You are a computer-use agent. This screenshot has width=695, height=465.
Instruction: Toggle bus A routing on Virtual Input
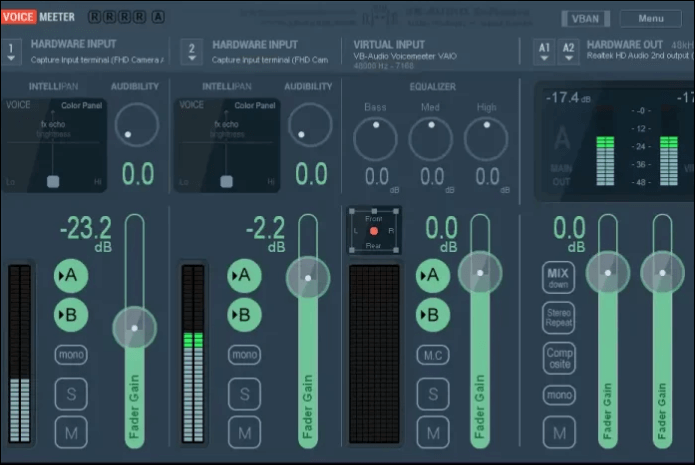point(433,276)
